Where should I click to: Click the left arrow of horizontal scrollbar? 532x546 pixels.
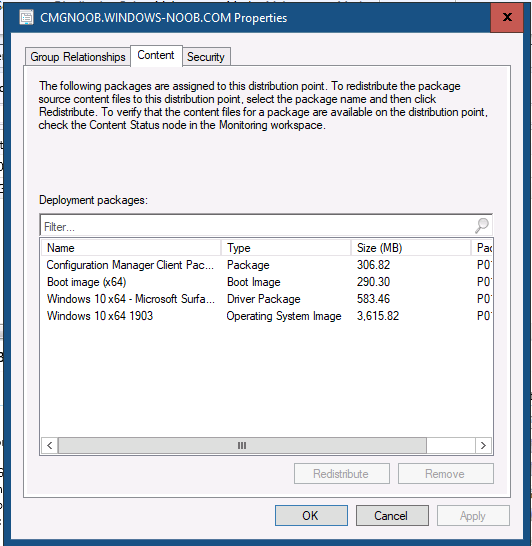(x=50, y=445)
